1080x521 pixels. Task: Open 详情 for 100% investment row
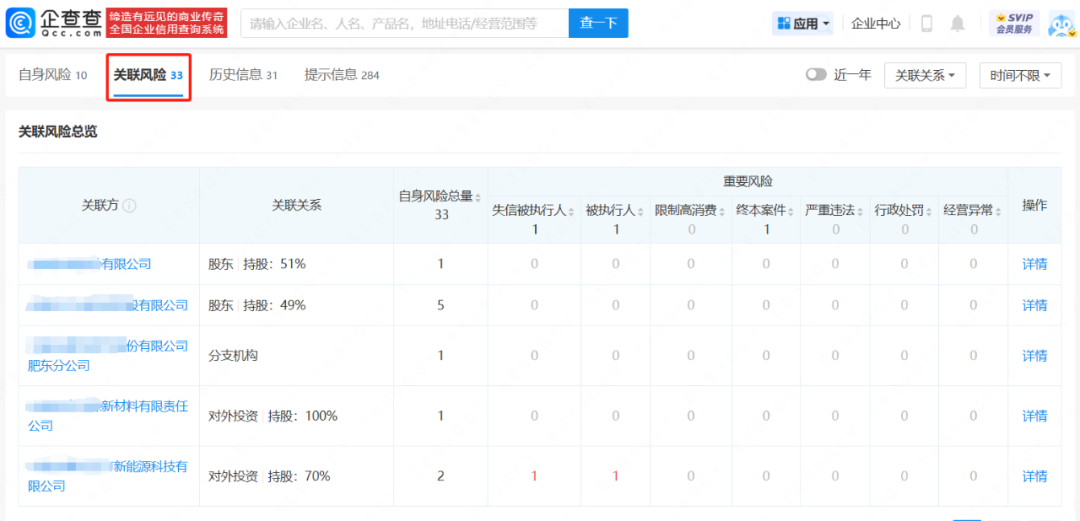(x=1035, y=416)
